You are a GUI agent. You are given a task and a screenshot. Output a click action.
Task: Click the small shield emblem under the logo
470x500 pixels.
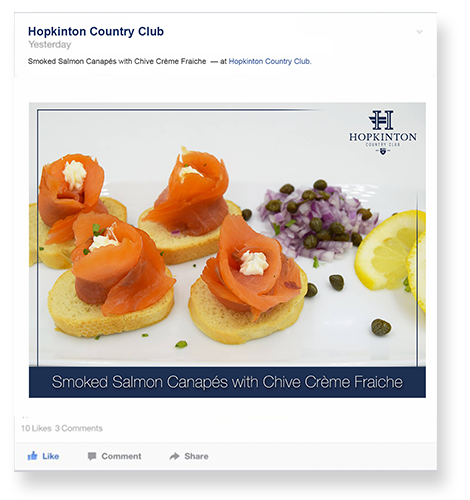[383, 152]
